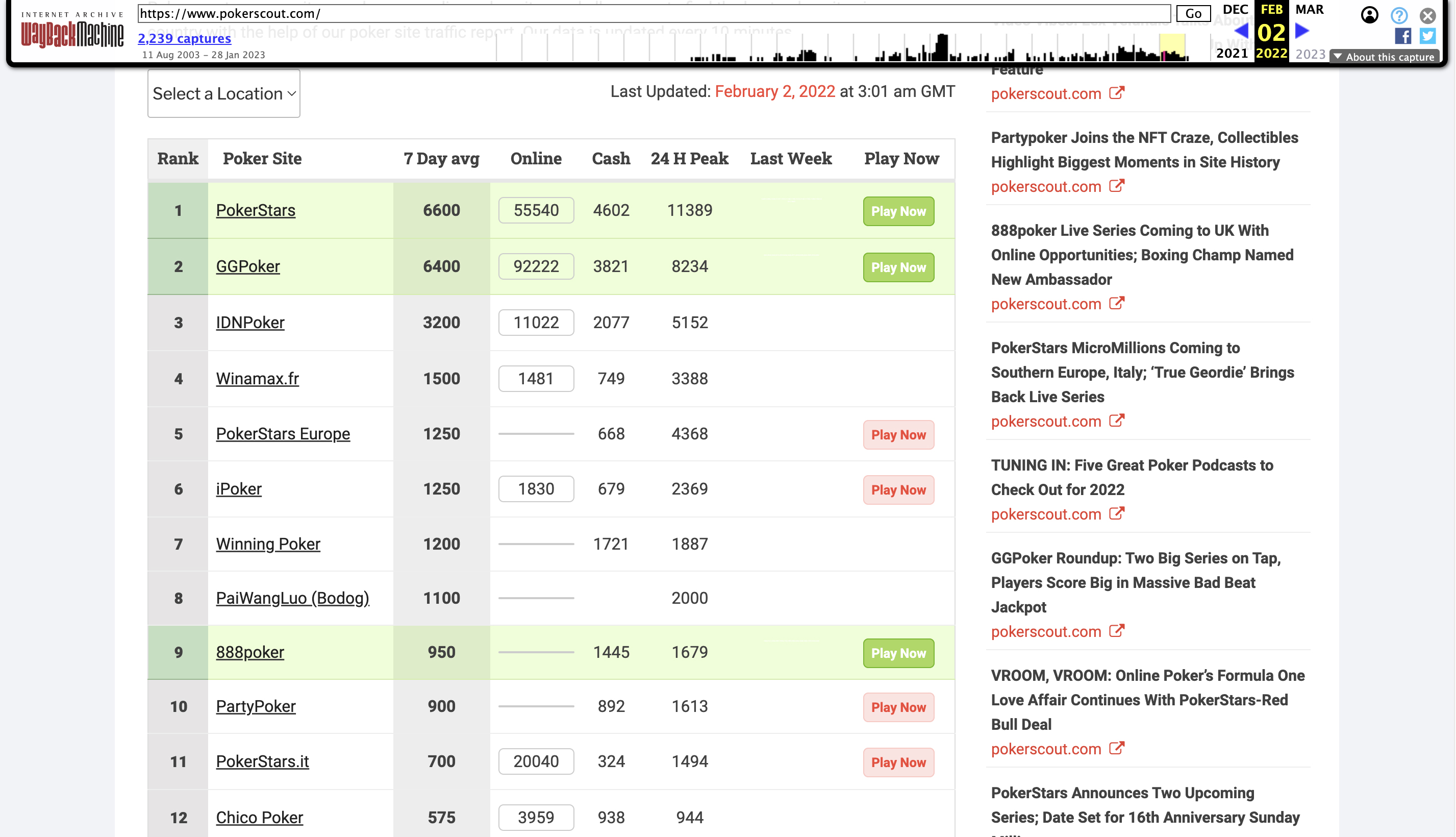Open external link icon under Poker Podcasts article
This screenshot has width=1456, height=837.
[x=1116, y=513]
